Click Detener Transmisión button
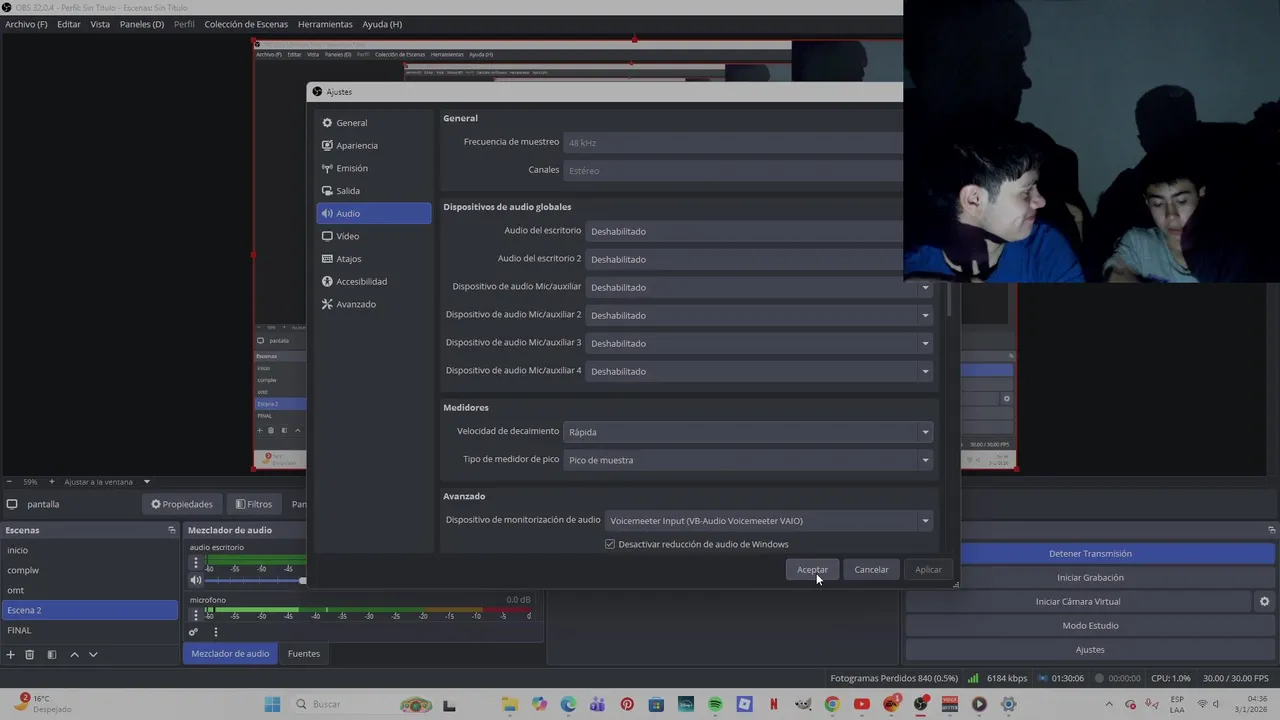The image size is (1280, 720). click(x=1090, y=554)
